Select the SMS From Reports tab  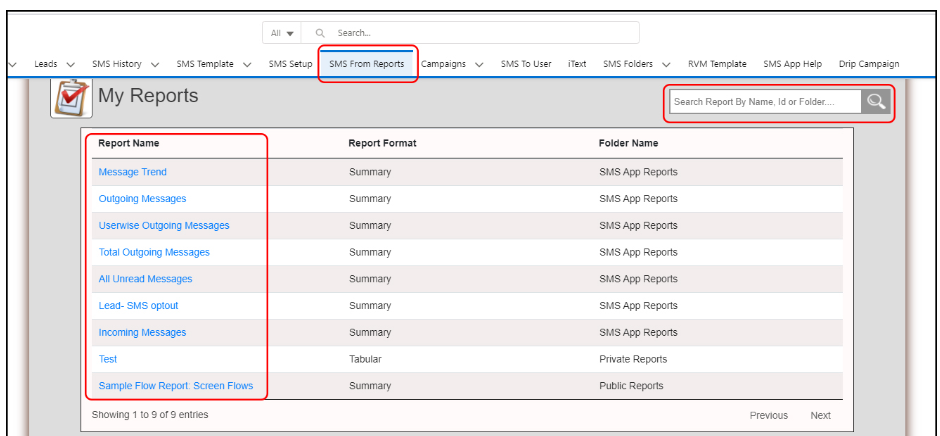367,64
